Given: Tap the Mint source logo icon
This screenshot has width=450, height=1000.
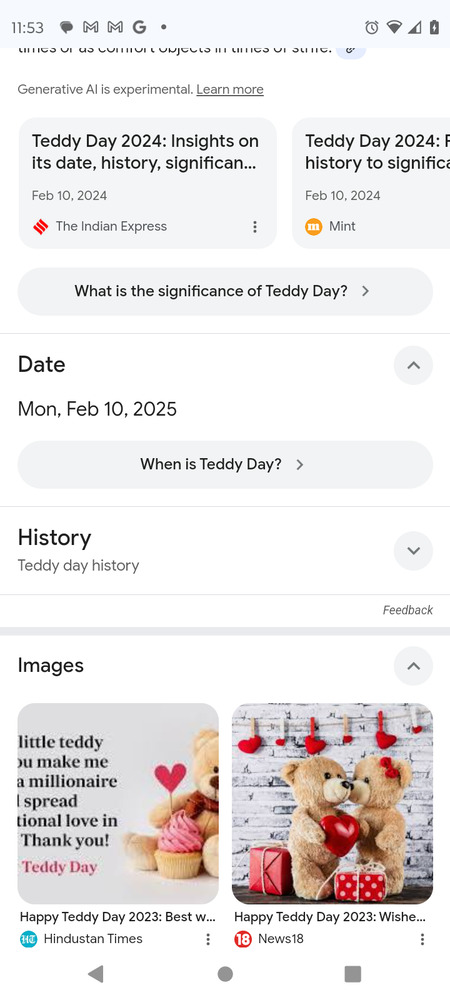Looking at the screenshot, I should click(314, 226).
